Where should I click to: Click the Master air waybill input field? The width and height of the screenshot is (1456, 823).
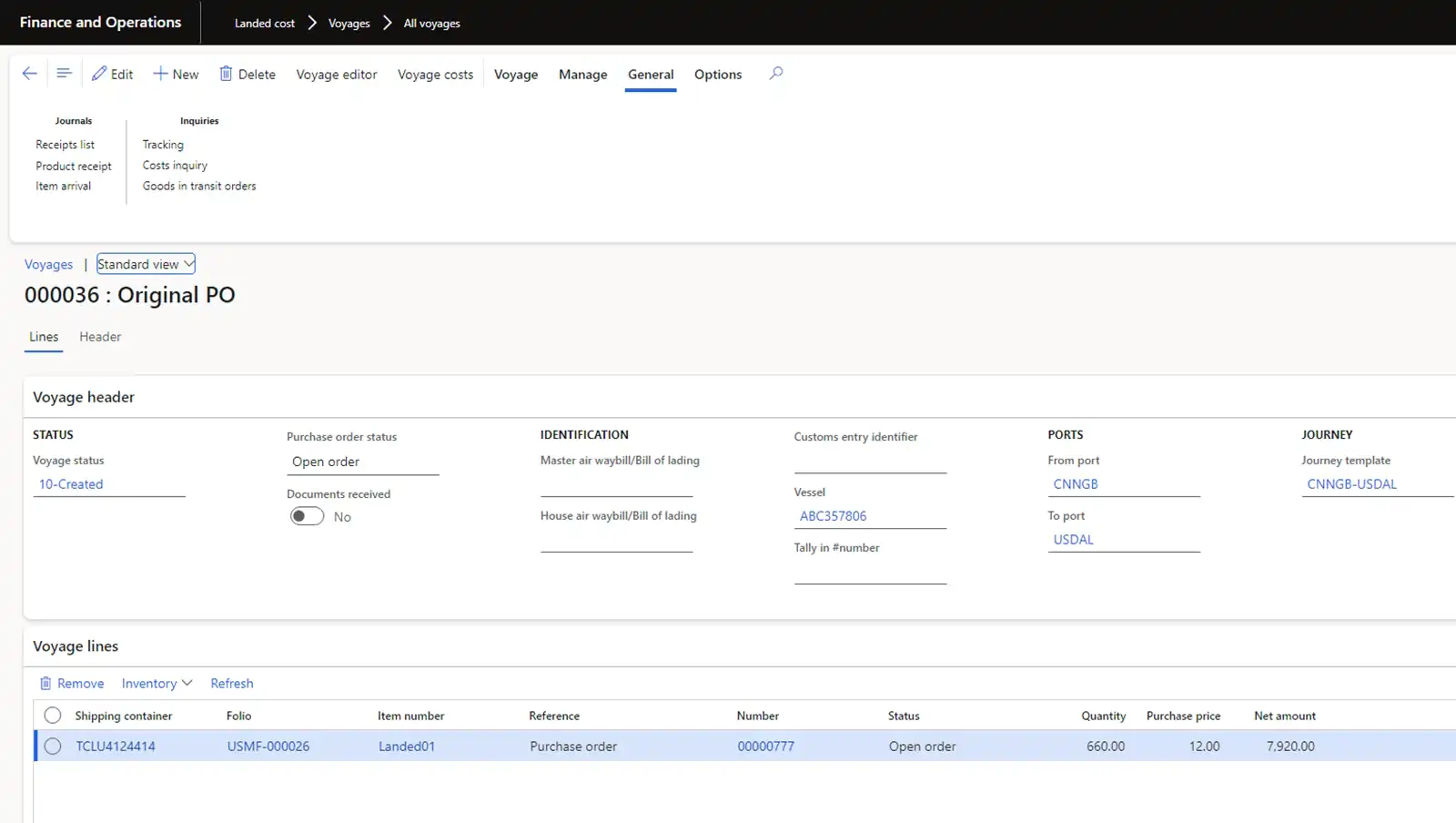(x=616, y=485)
